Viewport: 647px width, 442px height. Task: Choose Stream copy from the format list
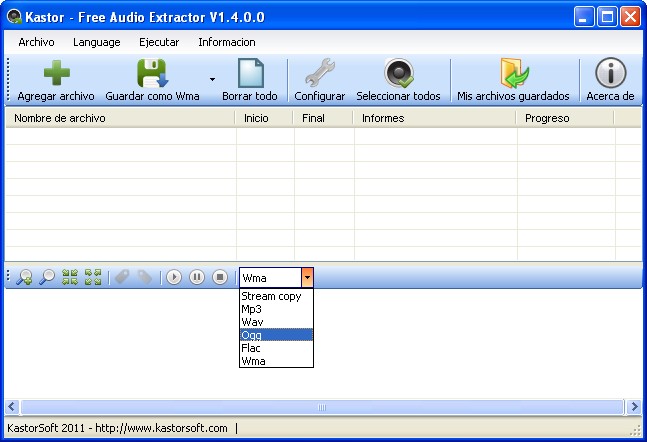276,296
